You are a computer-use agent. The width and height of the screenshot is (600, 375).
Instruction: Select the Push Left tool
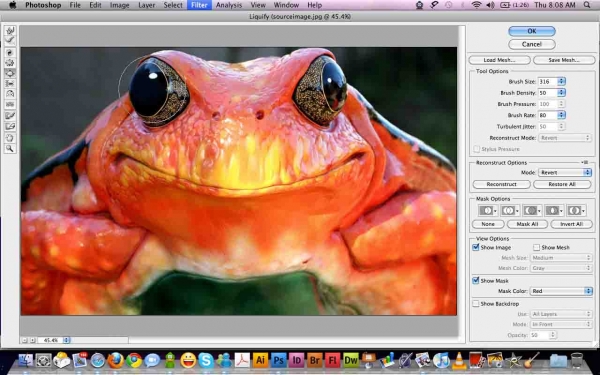tap(10, 83)
